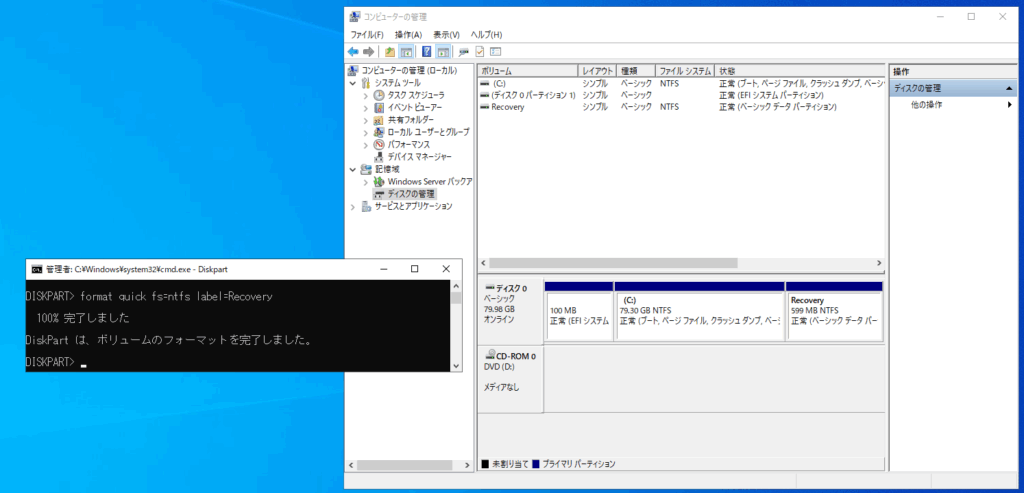This screenshot has width=1024, height=493.
Task: Click the blue Help question mark icon
Action: click(x=427, y=52)
